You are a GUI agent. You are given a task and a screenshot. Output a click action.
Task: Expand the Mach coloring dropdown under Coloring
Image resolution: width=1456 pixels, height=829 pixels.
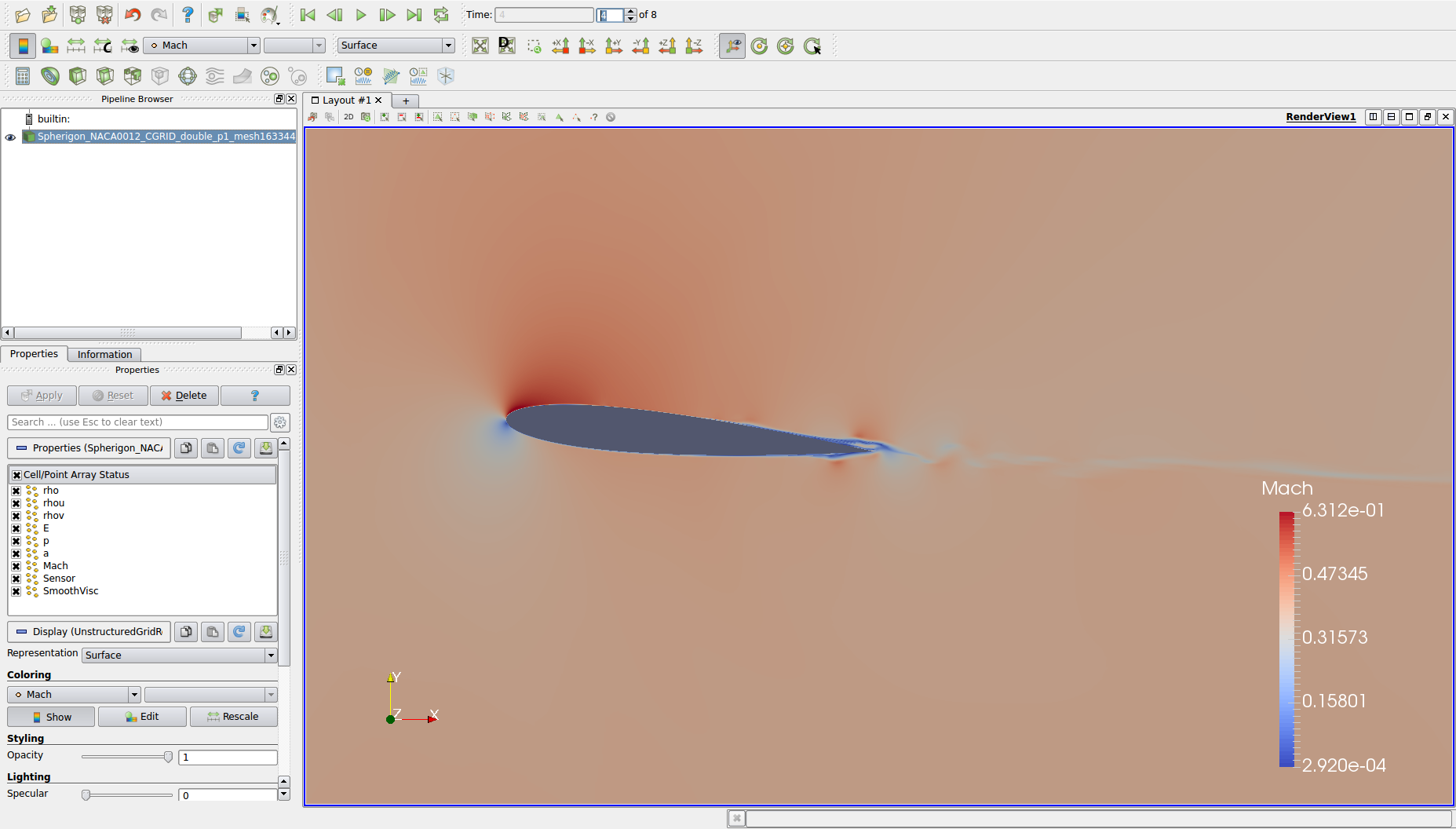tap(75, 695)
